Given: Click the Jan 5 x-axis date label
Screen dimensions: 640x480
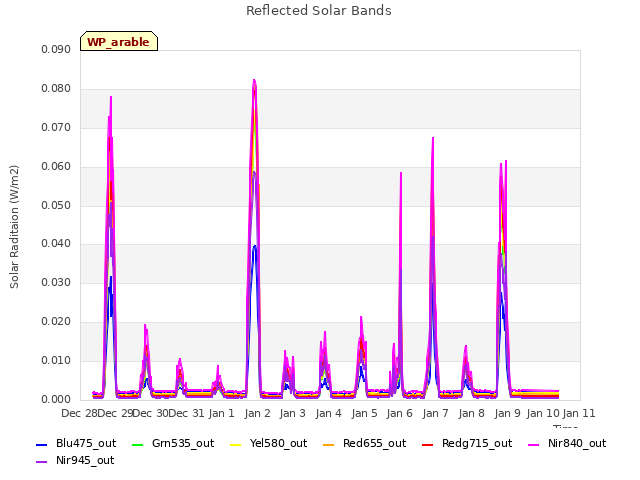Looking at the screenshot, I should pos(364,413).
